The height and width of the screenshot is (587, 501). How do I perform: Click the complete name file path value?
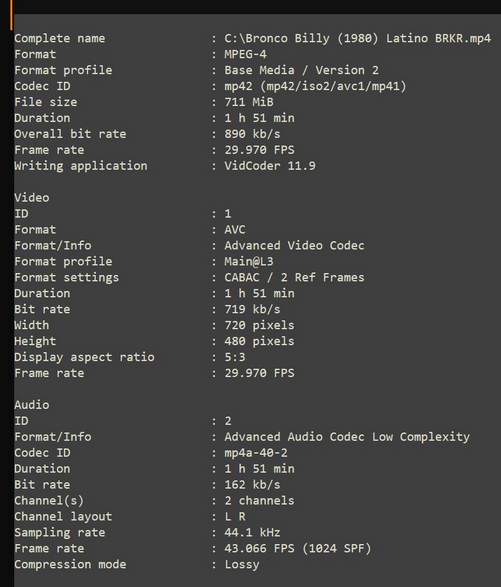[358, 39]
